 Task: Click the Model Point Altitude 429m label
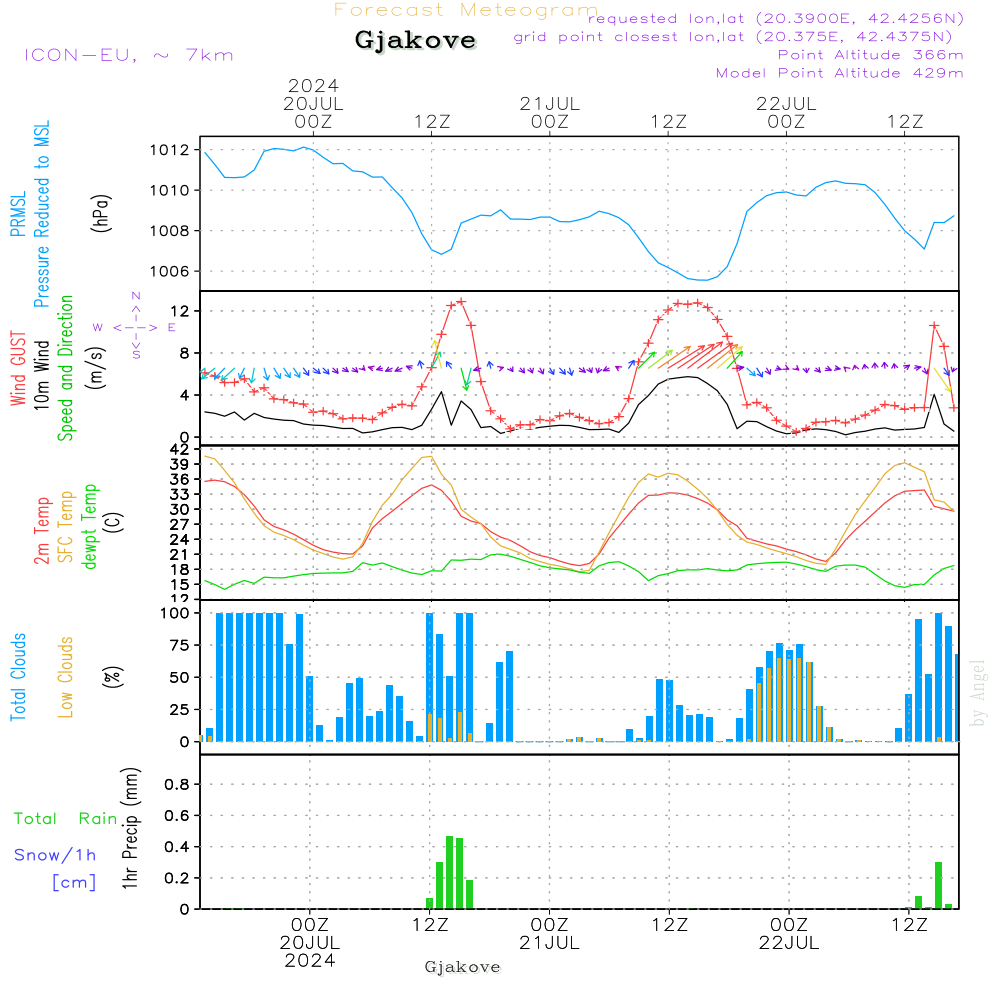point(840,73)
